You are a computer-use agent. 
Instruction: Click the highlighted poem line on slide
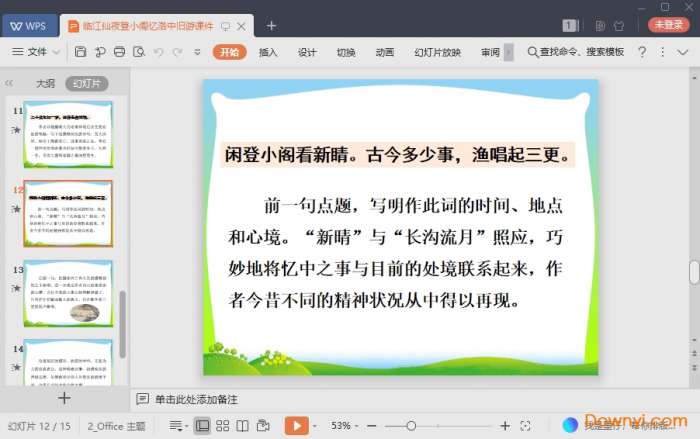point(397,155)
